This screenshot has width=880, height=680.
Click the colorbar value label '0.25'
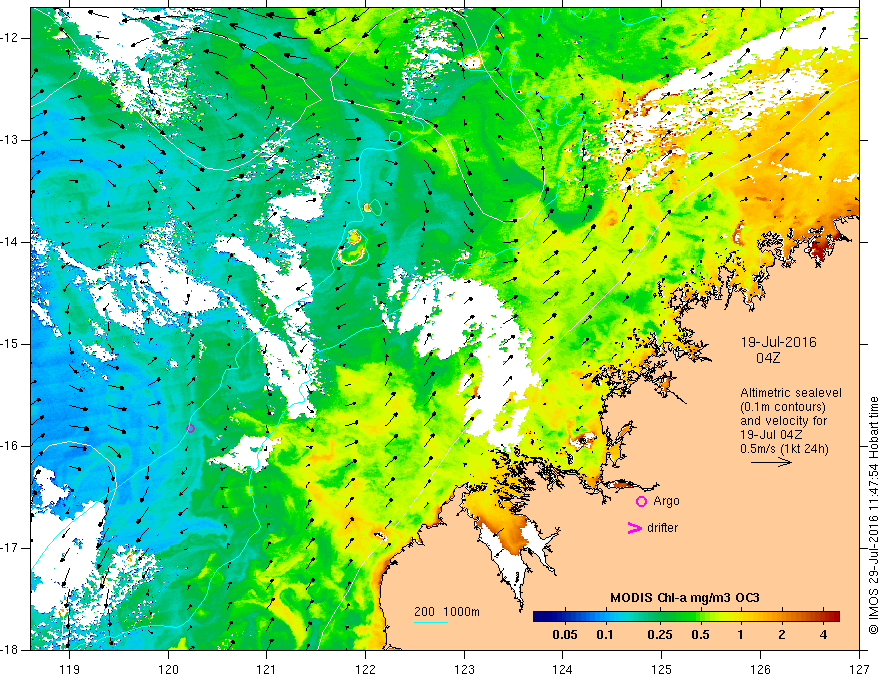pos(659,635)
